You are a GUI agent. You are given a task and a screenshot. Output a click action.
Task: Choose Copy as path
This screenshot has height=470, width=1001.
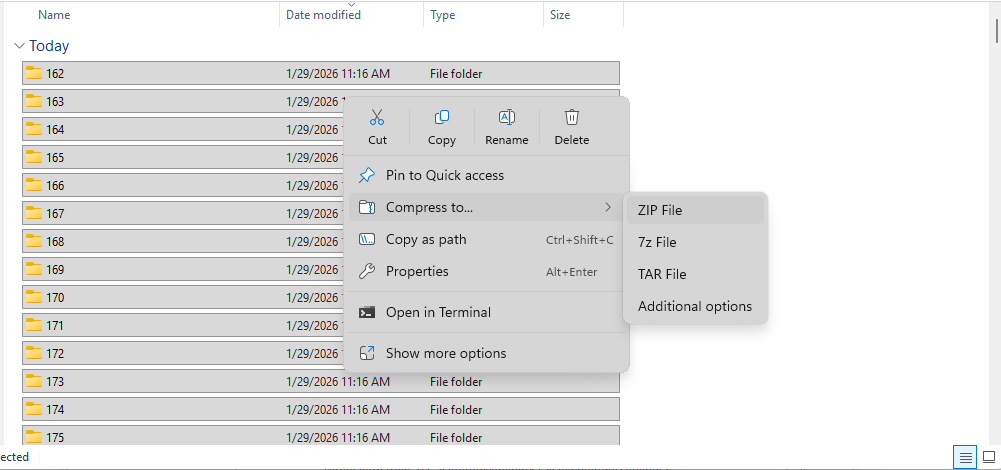486,239
